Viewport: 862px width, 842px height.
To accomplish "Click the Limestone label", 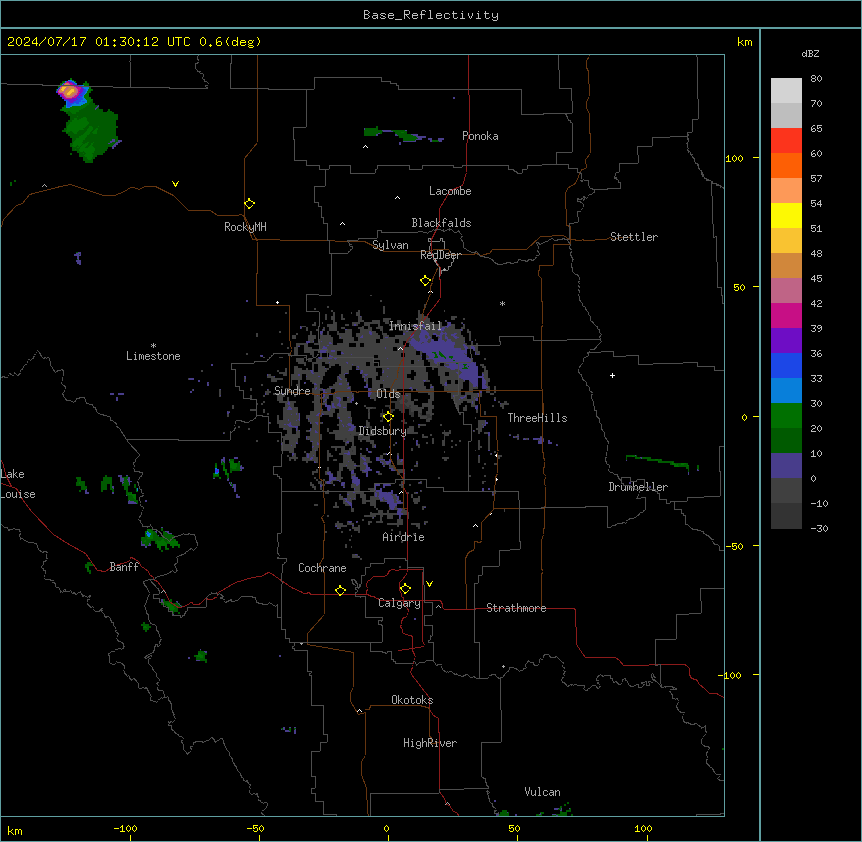I will coord(153,356).
